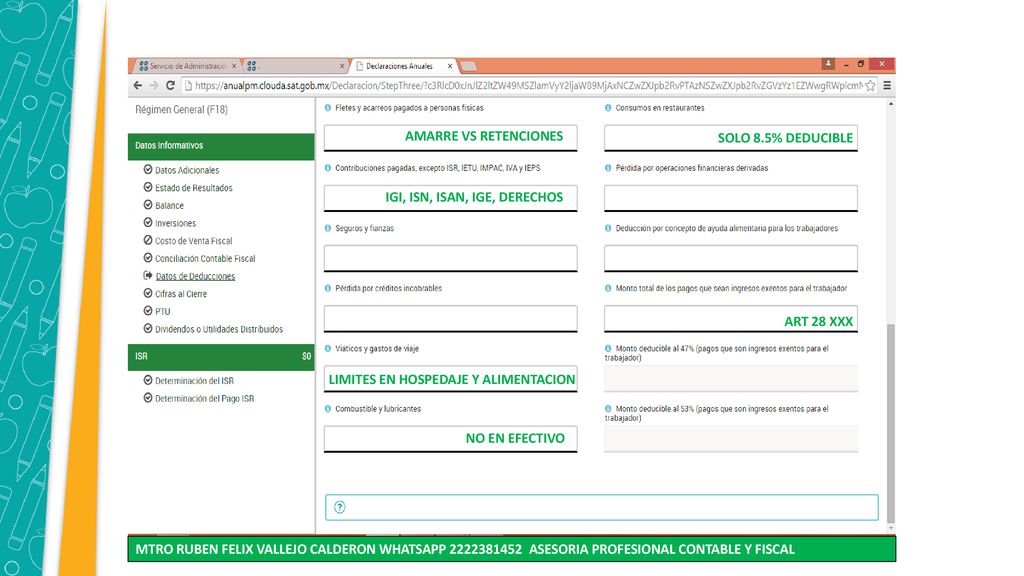Open Conciliación Contable Fiscal section
Viewport: 1024px width, 576px height.
205,258
